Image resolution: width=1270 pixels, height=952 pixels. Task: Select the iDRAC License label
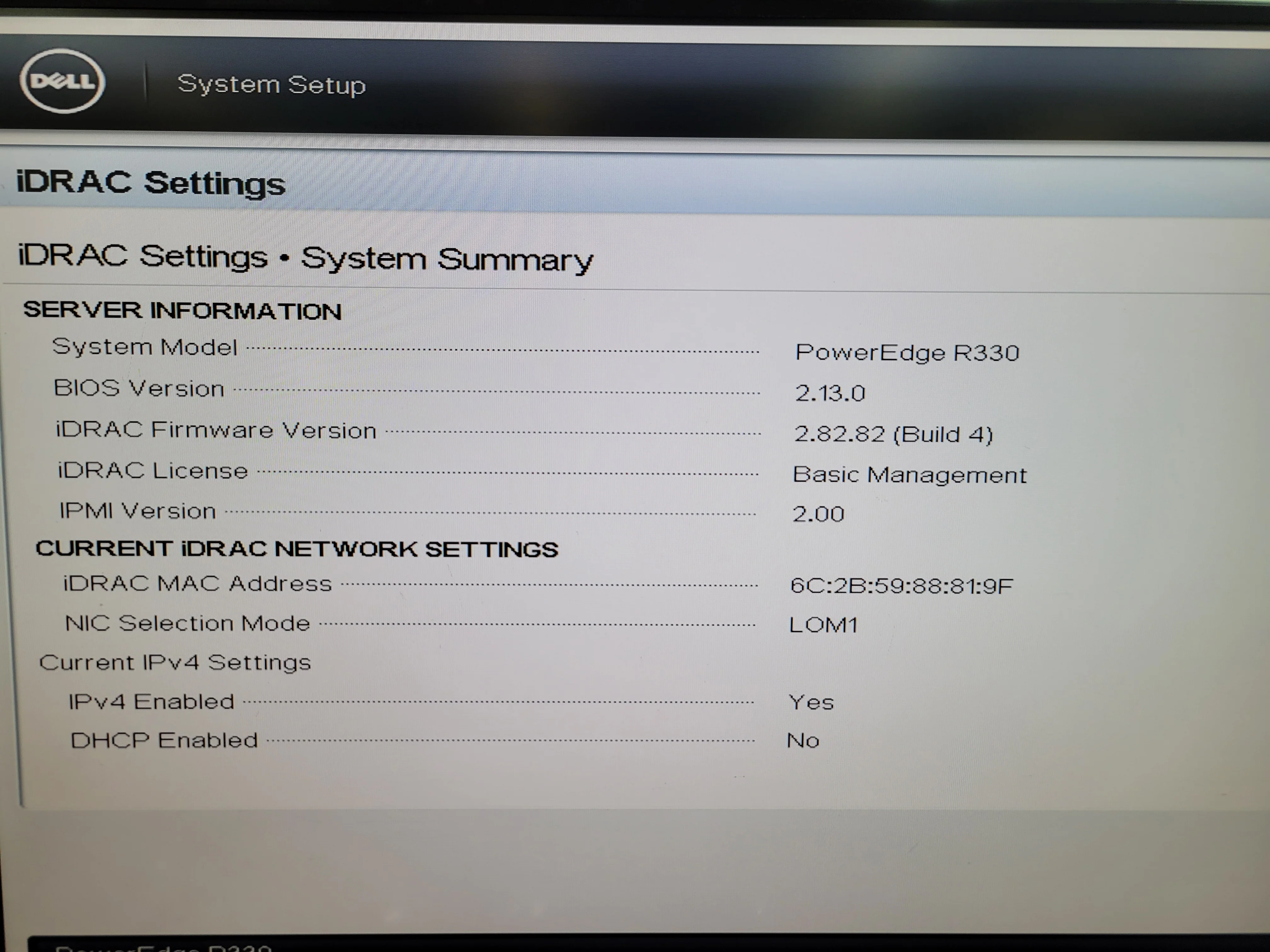153,471
